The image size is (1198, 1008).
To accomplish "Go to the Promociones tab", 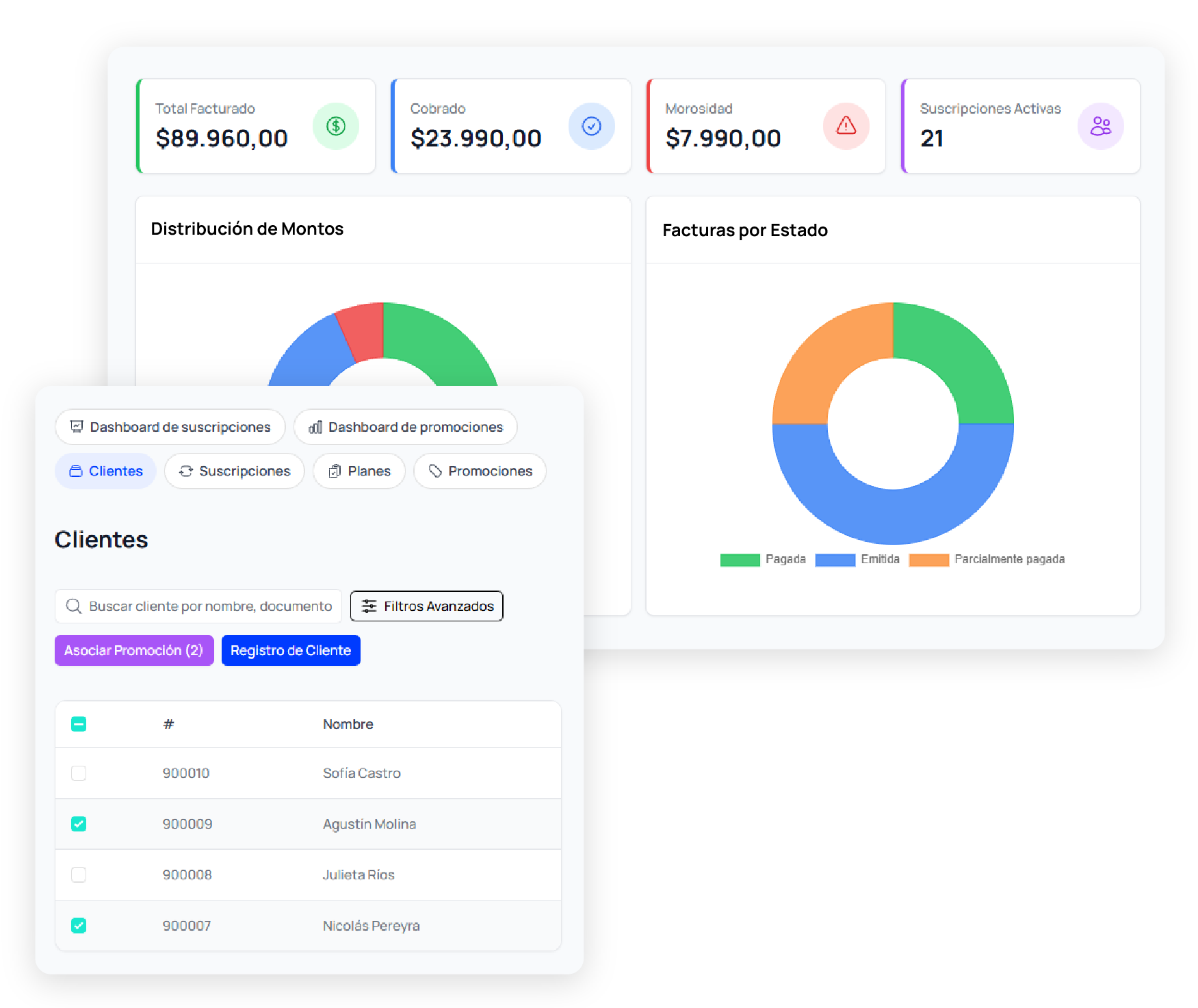I will [480, 471].
